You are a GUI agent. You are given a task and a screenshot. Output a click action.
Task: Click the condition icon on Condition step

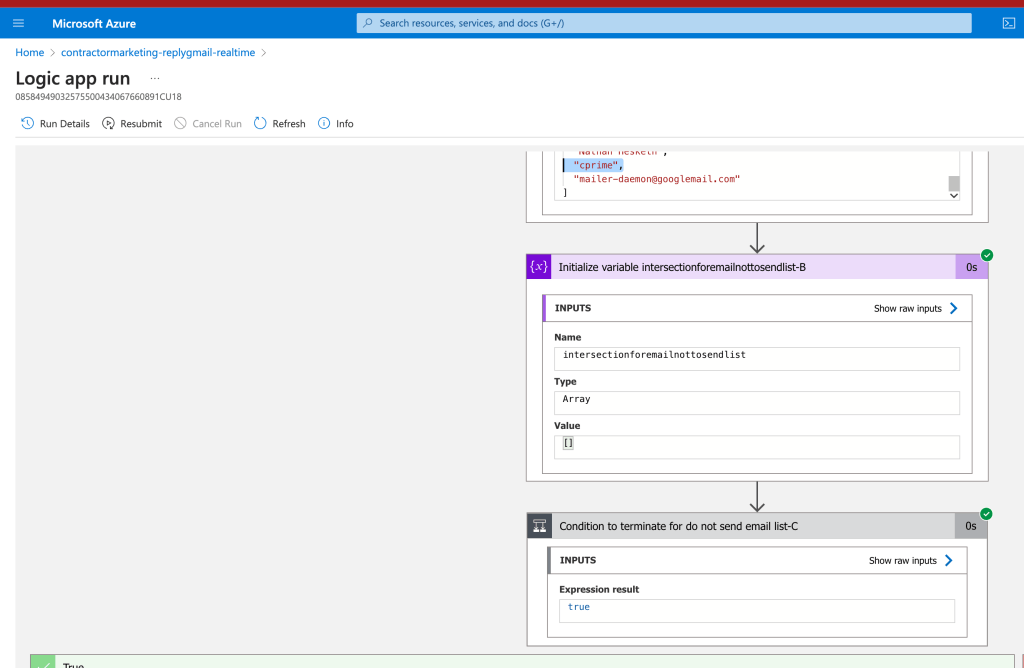point(539,526)
